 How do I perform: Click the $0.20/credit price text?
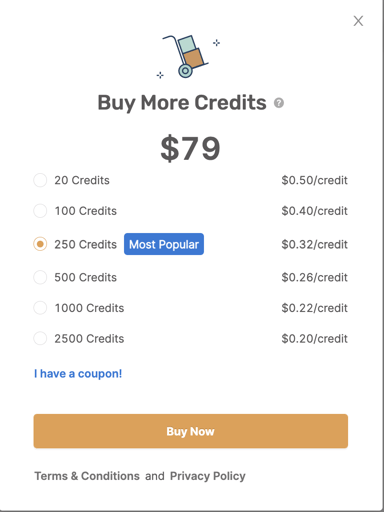click(314, 339)
